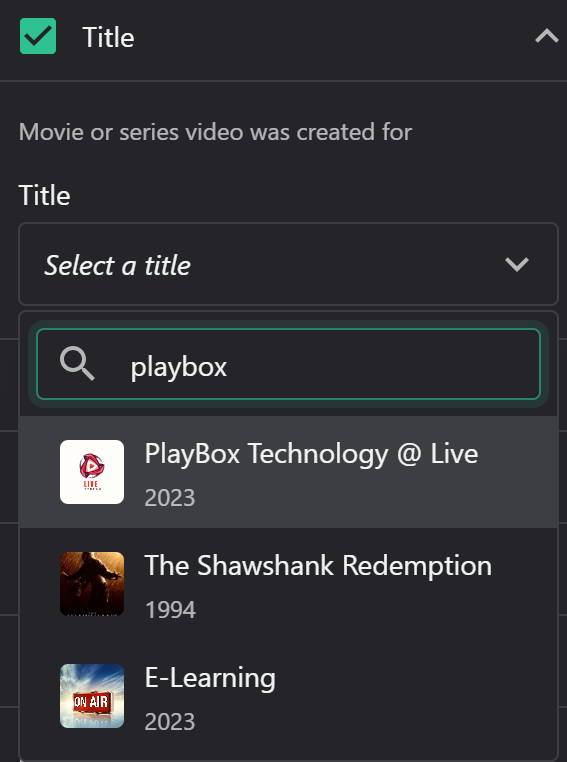Click The Shawshank Redemption poster thumbnail
The image size is (567, 762).
(92, 584)
